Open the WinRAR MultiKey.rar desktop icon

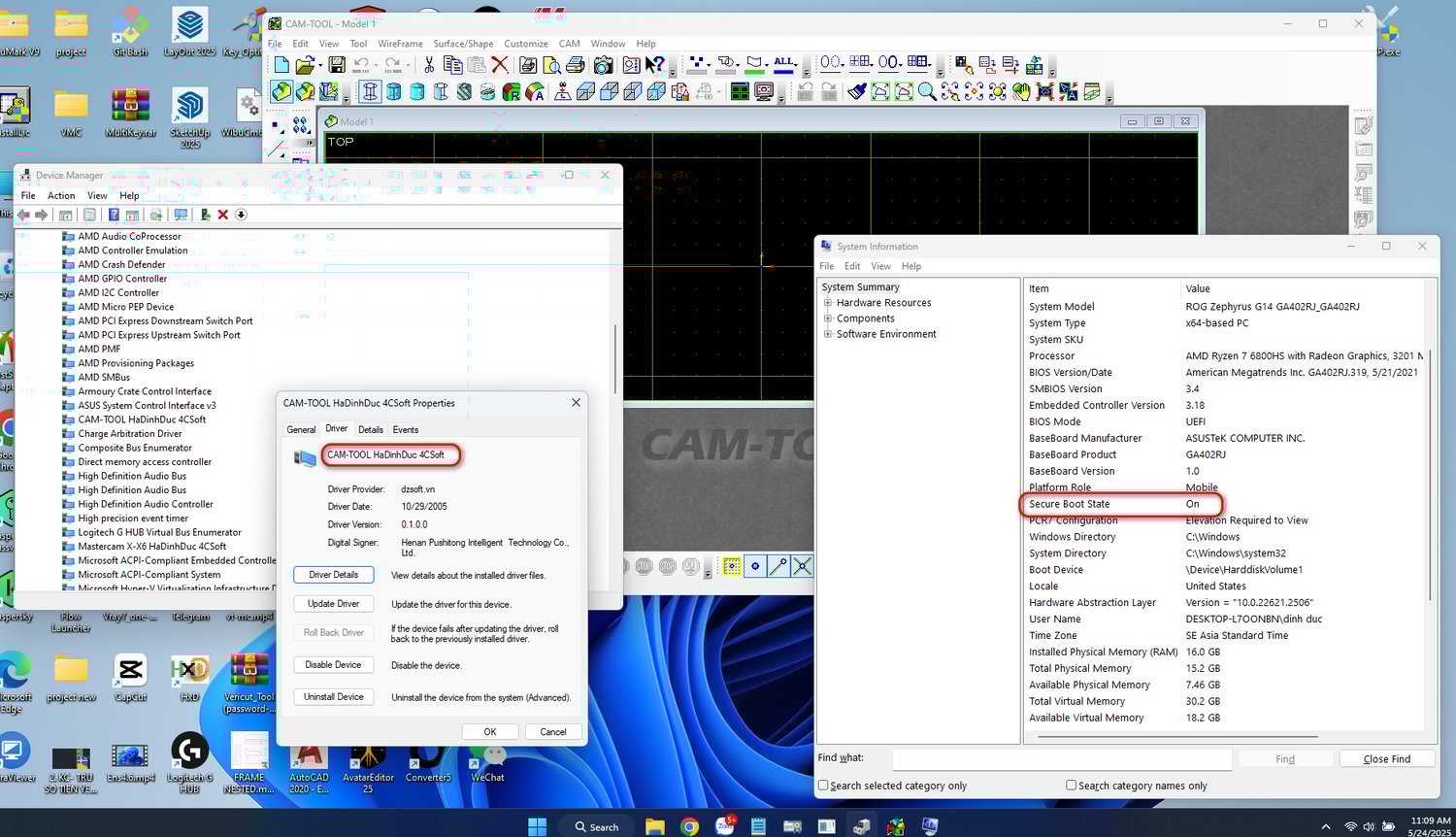pos(130,111)
